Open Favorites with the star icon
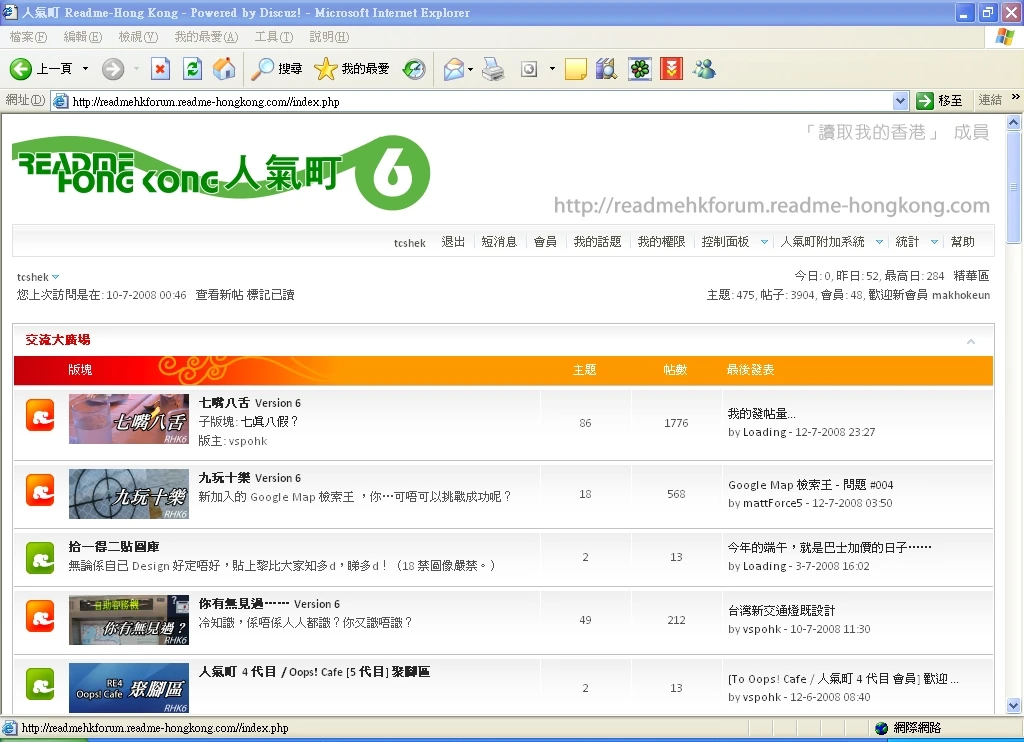 325,69
